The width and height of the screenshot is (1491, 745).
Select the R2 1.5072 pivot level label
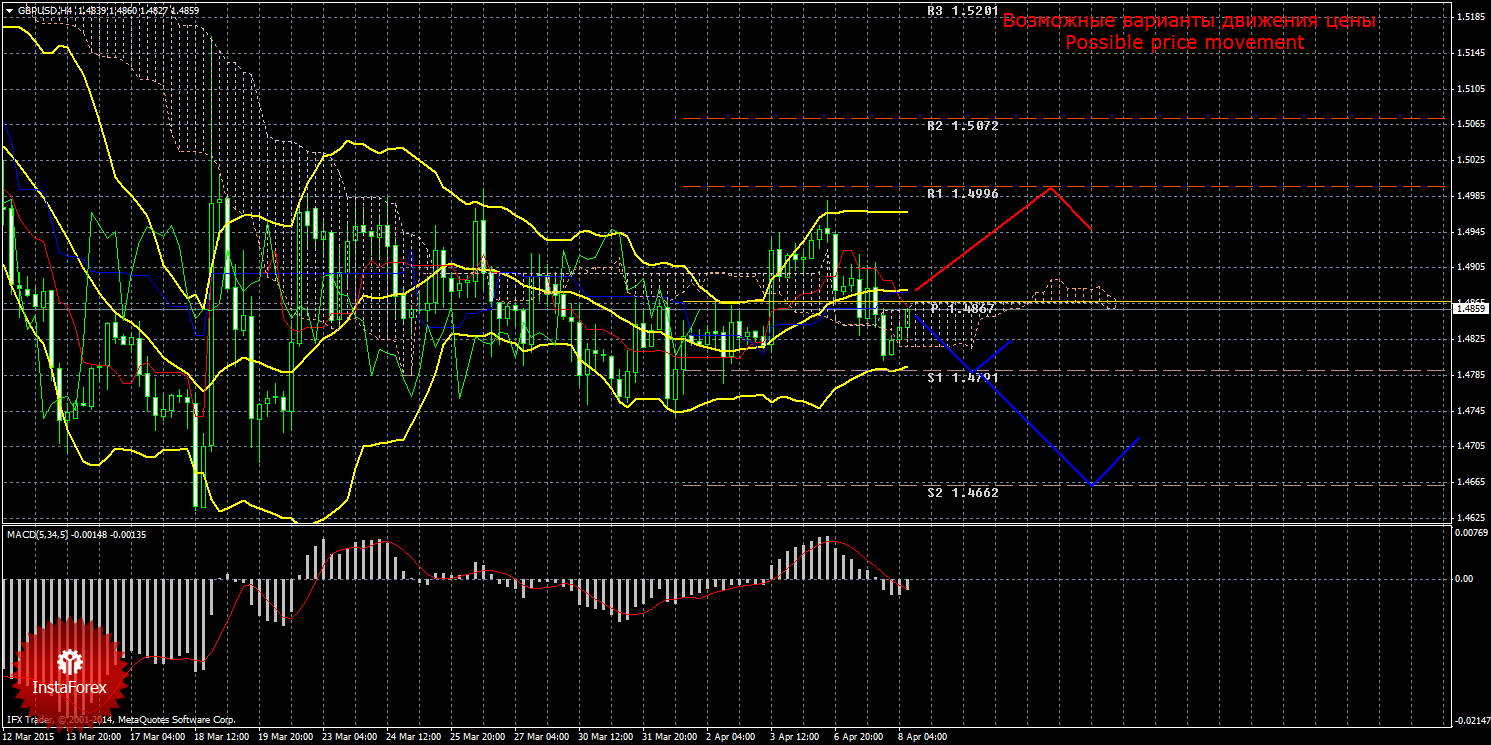tap(962, 126)
